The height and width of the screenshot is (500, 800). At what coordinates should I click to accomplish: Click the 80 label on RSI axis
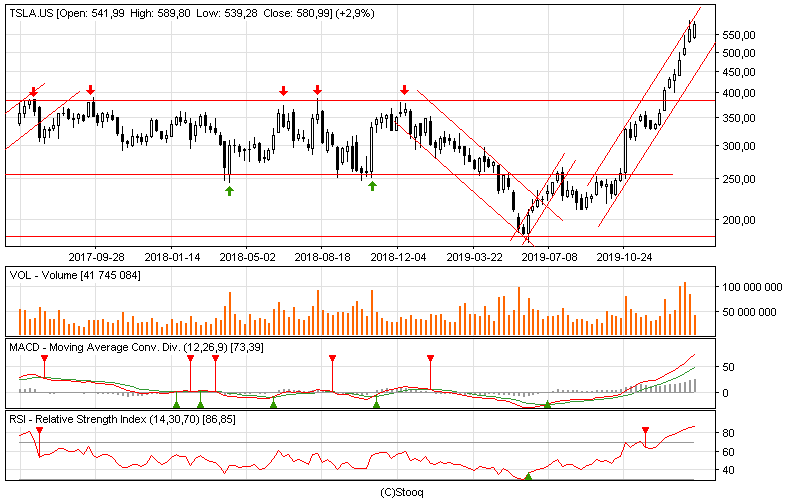point(729,433)
